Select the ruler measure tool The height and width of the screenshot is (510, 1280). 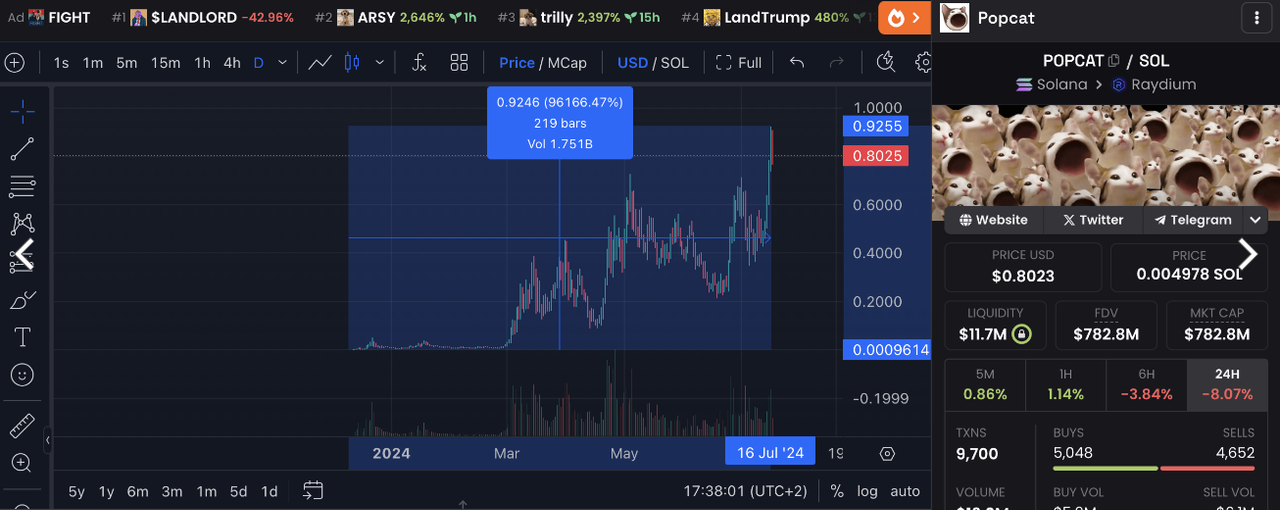click(22, 427)
